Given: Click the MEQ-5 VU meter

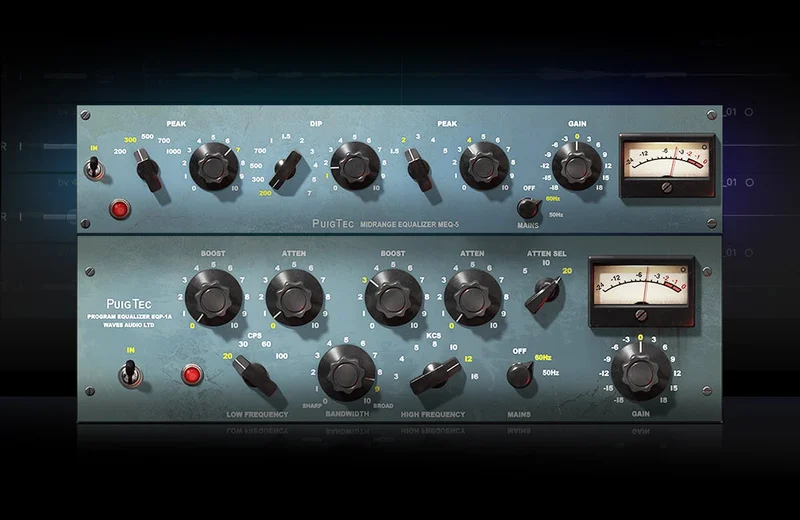Looking at the screenshot, I should [x=667, y=165].
